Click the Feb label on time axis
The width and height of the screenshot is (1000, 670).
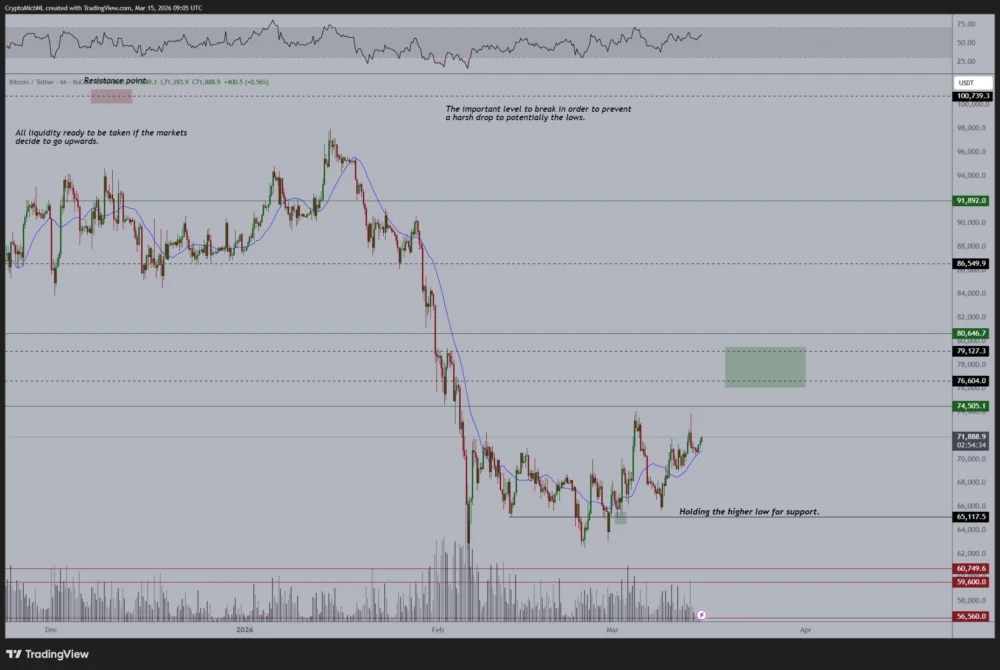click(436, 631)
